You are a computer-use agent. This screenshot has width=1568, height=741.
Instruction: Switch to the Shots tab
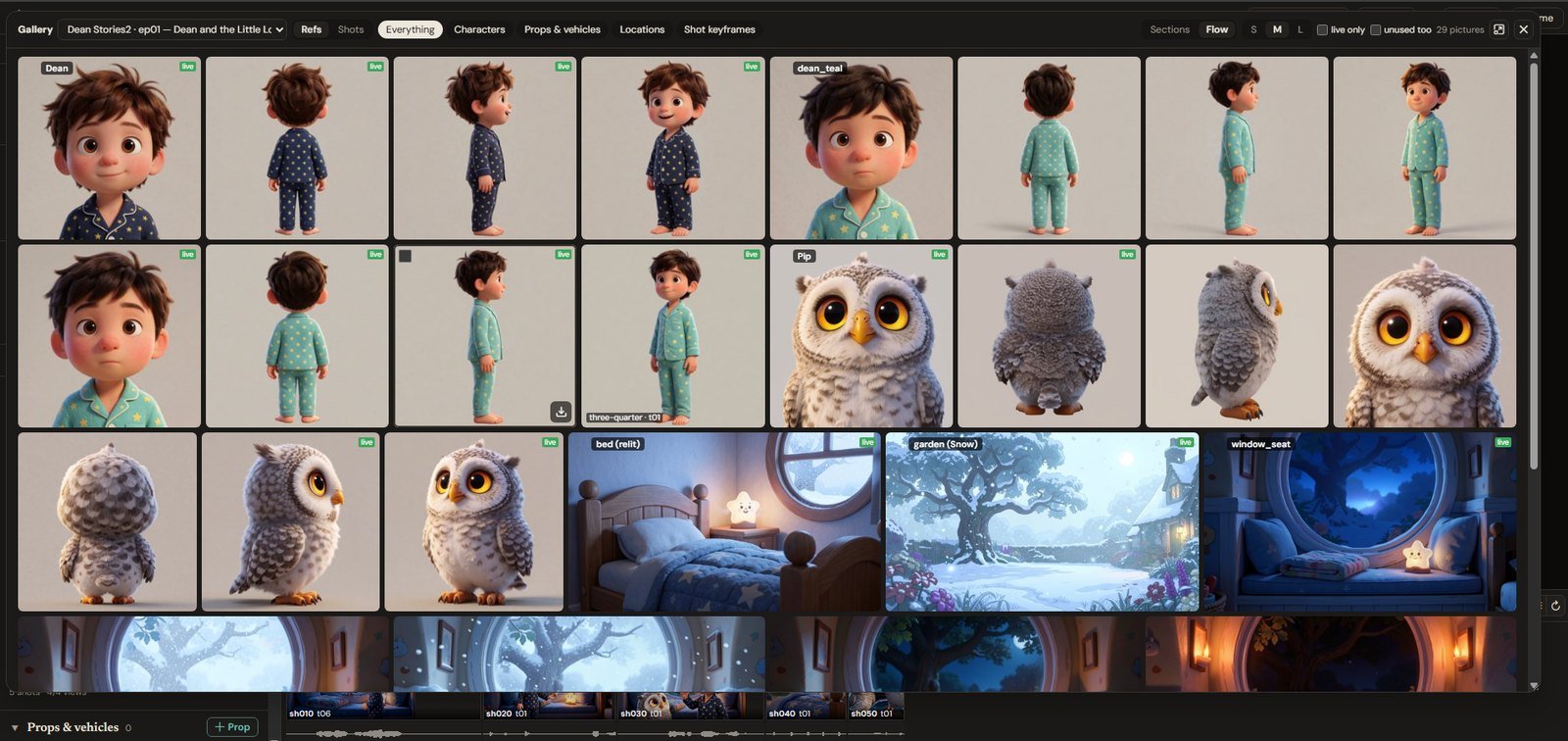coord(351,29)
